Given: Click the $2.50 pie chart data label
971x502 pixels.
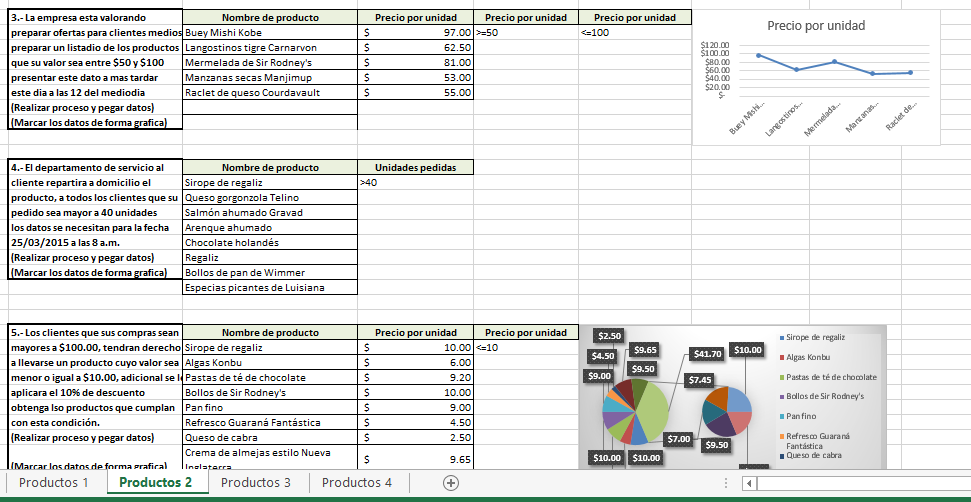Looking at the screenshot, I should (607, 336).
